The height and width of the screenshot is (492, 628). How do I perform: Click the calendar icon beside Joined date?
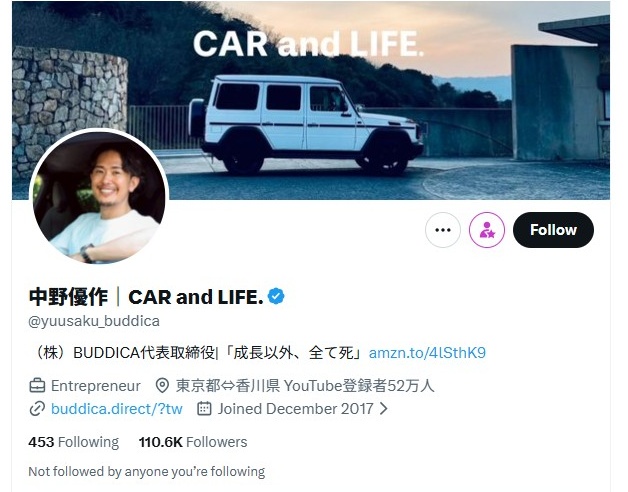pos(204,409)
